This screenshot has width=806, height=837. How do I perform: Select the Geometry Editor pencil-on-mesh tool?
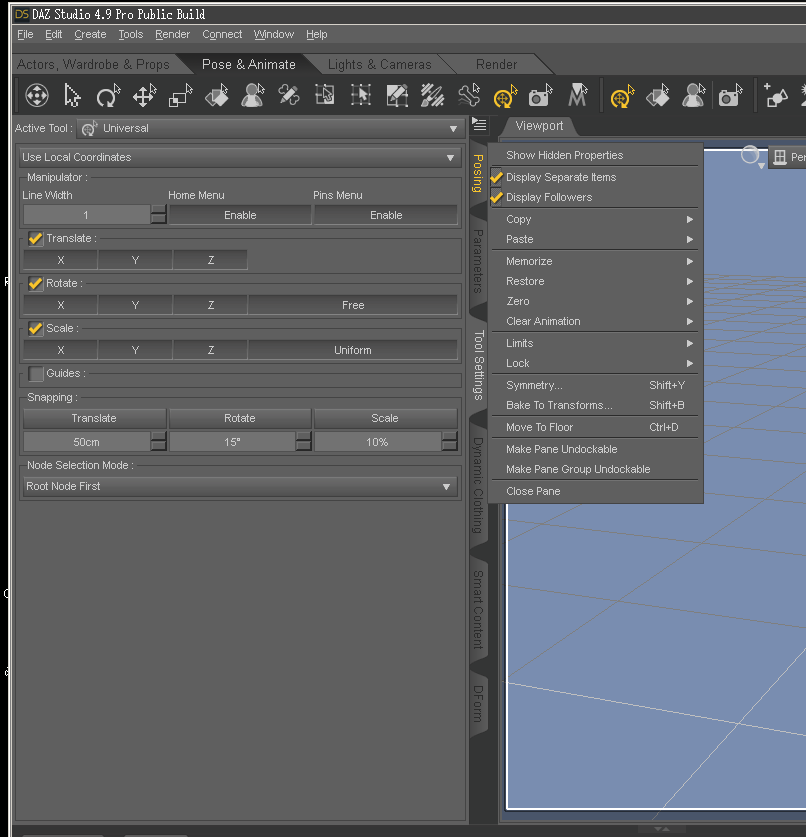coord(397,96)
